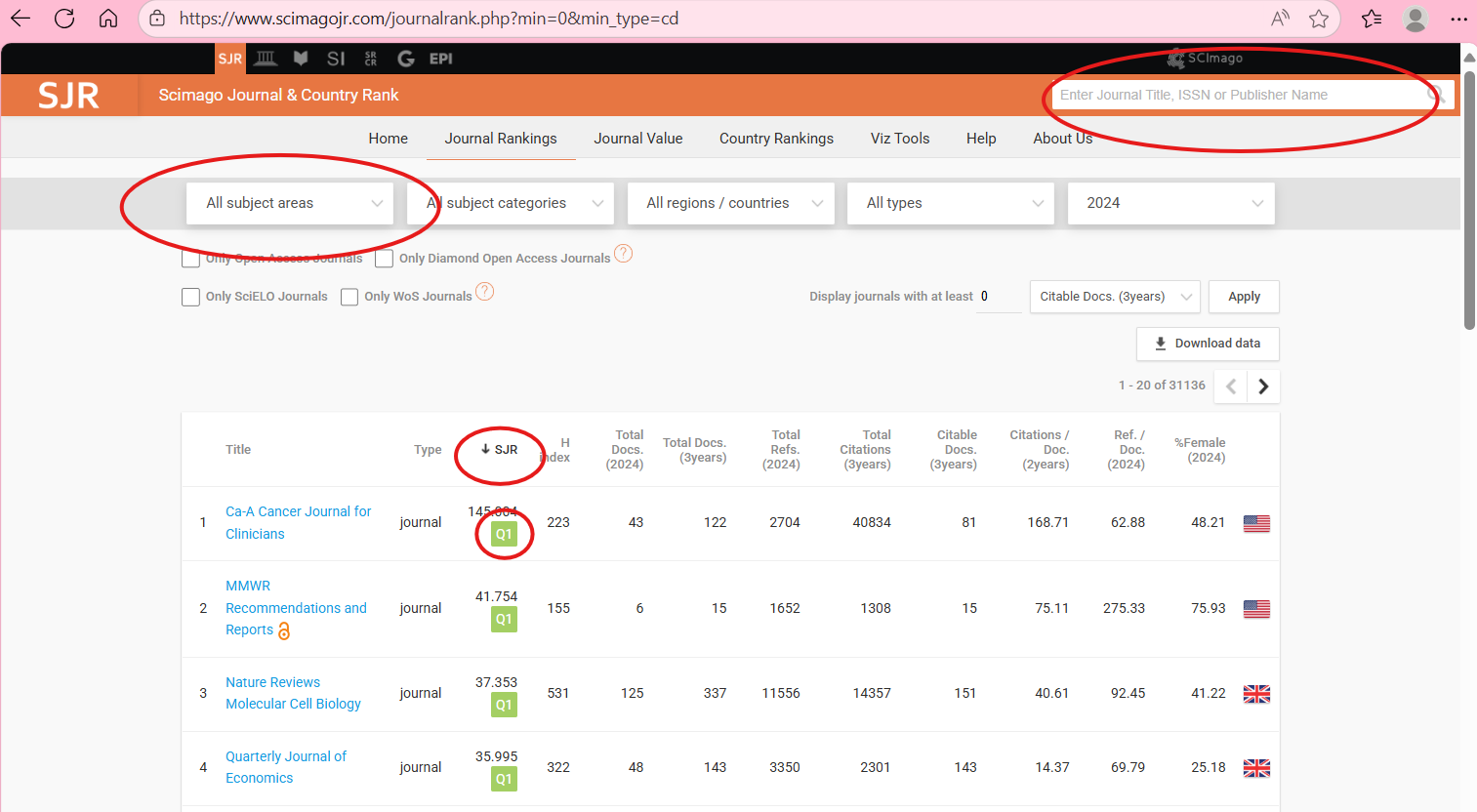Click open access icon next to MMWR Reports
Viewport: 1477px width, 812px height.
coord(284,631)
